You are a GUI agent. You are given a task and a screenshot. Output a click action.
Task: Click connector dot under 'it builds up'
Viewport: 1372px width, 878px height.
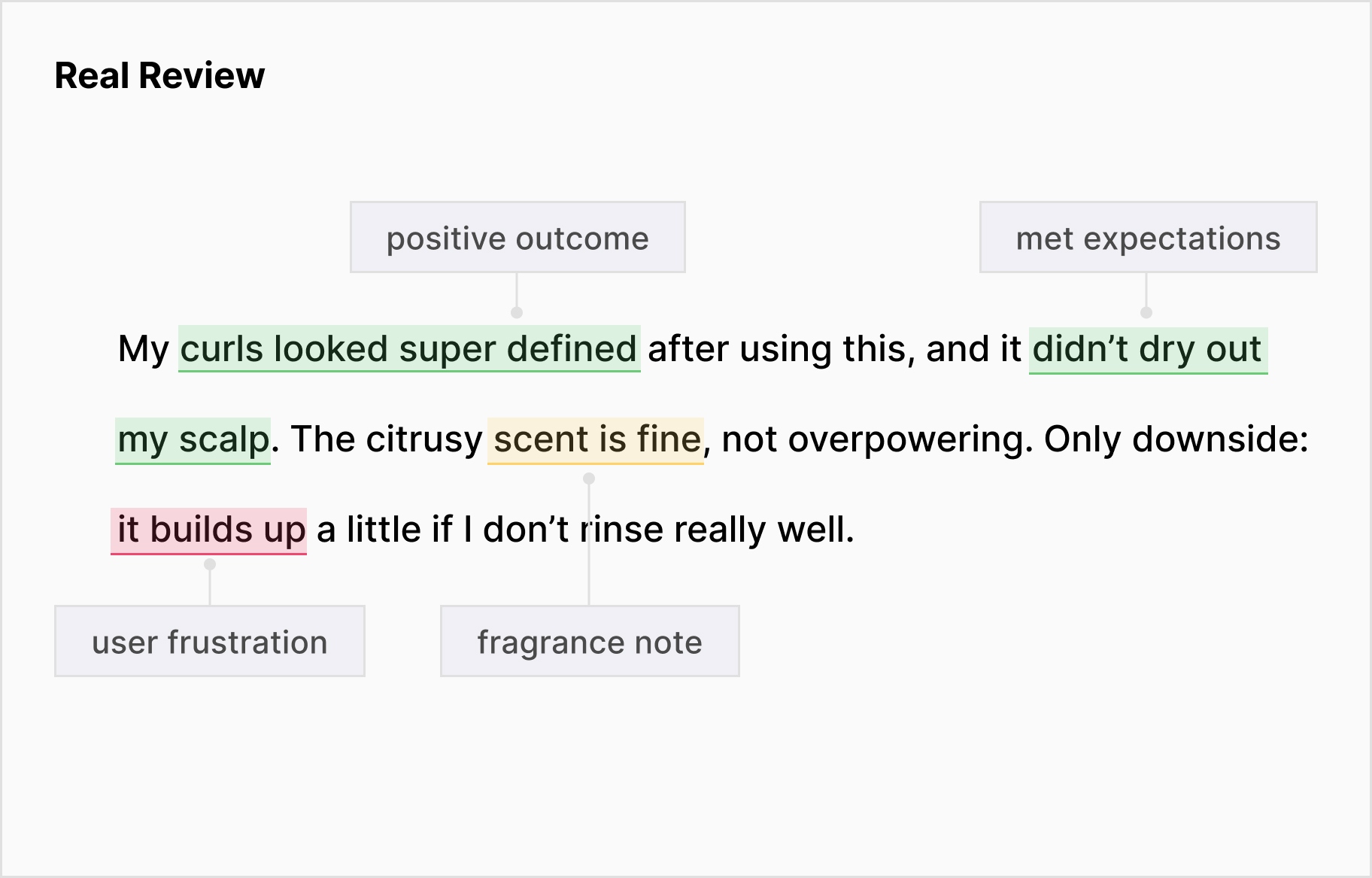[x=210, y=564]
